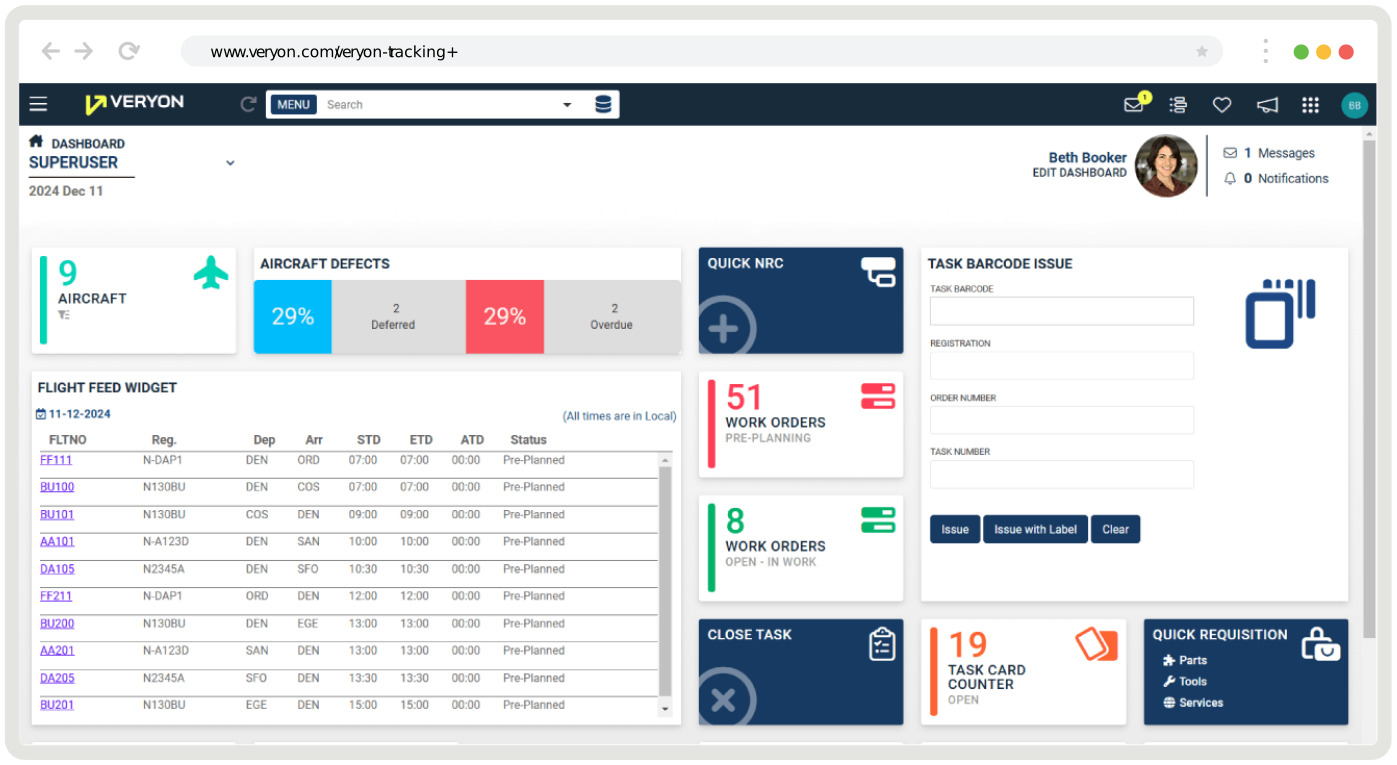This screenshot has width=1397, height=765.
Task: Expand the search dropdown arrow
Action: coord(567,105)
